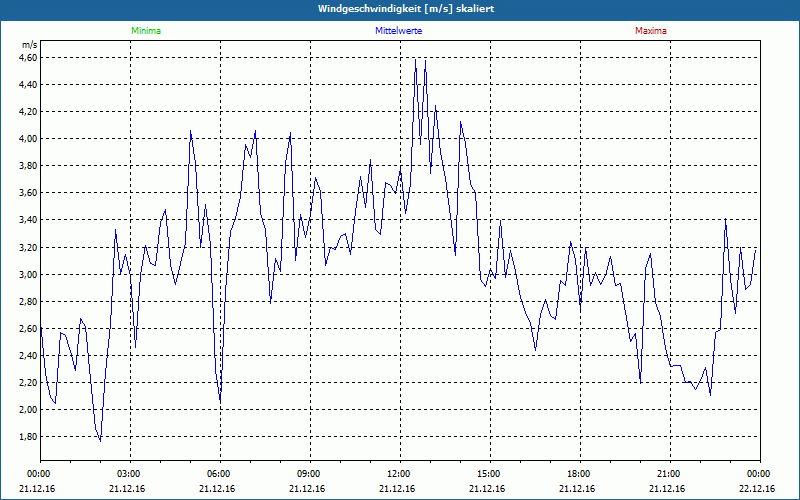
Task: Click the 3,60 y-axis value
Action: pos(29,193)
